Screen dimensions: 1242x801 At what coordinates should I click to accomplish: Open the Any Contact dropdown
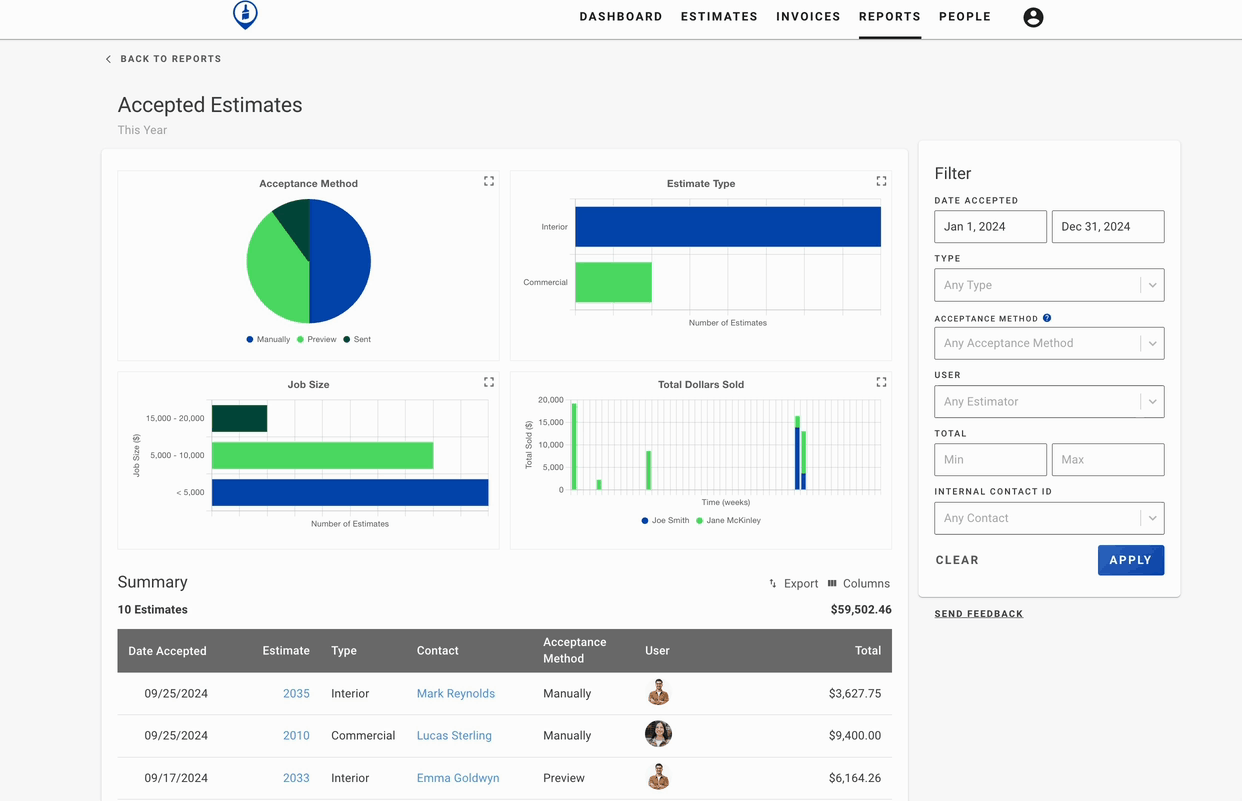coord(1049,518)
